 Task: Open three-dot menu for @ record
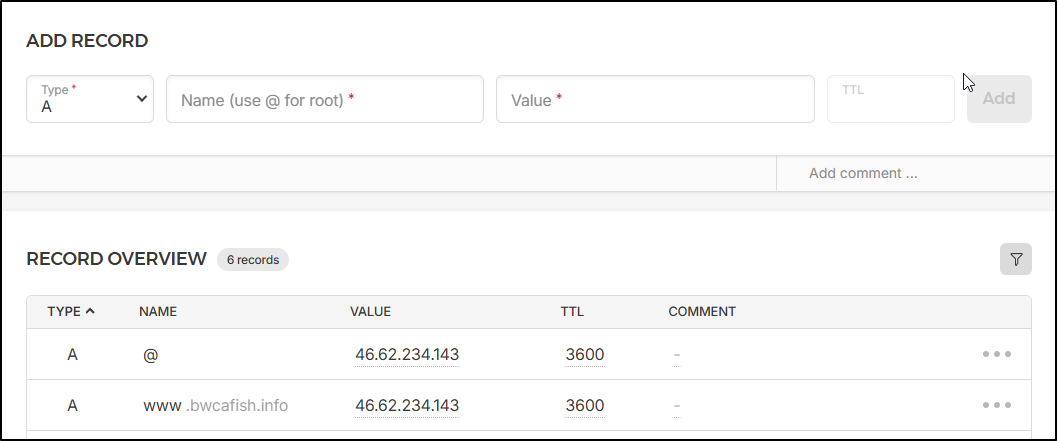pos(996,354)
